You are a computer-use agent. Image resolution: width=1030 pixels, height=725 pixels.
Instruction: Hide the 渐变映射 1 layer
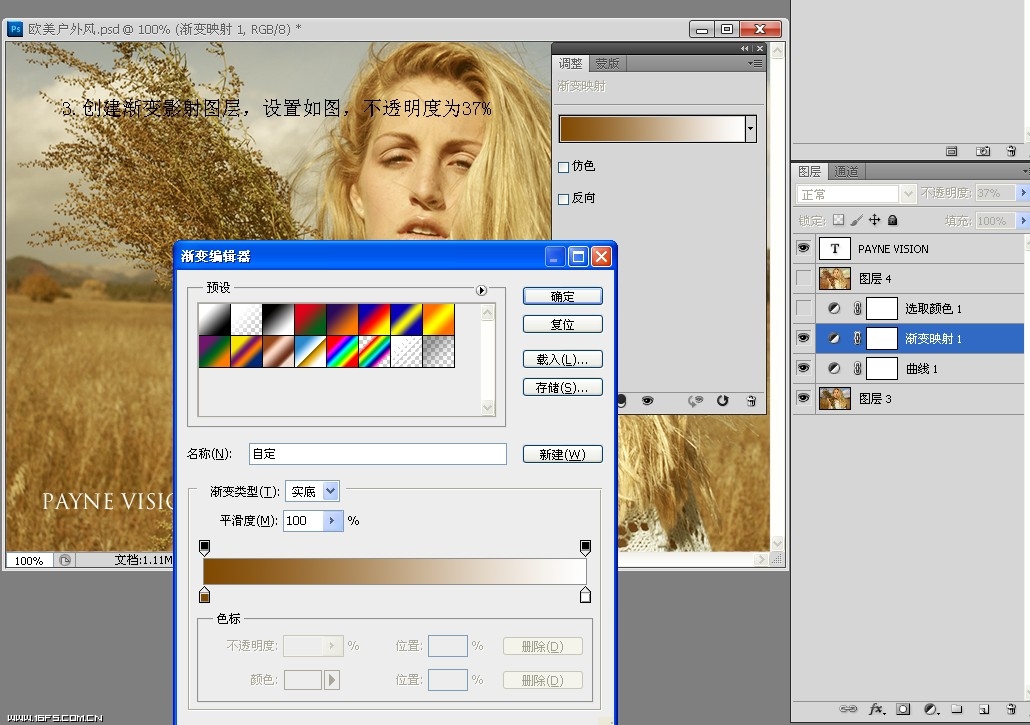point(803,338)
